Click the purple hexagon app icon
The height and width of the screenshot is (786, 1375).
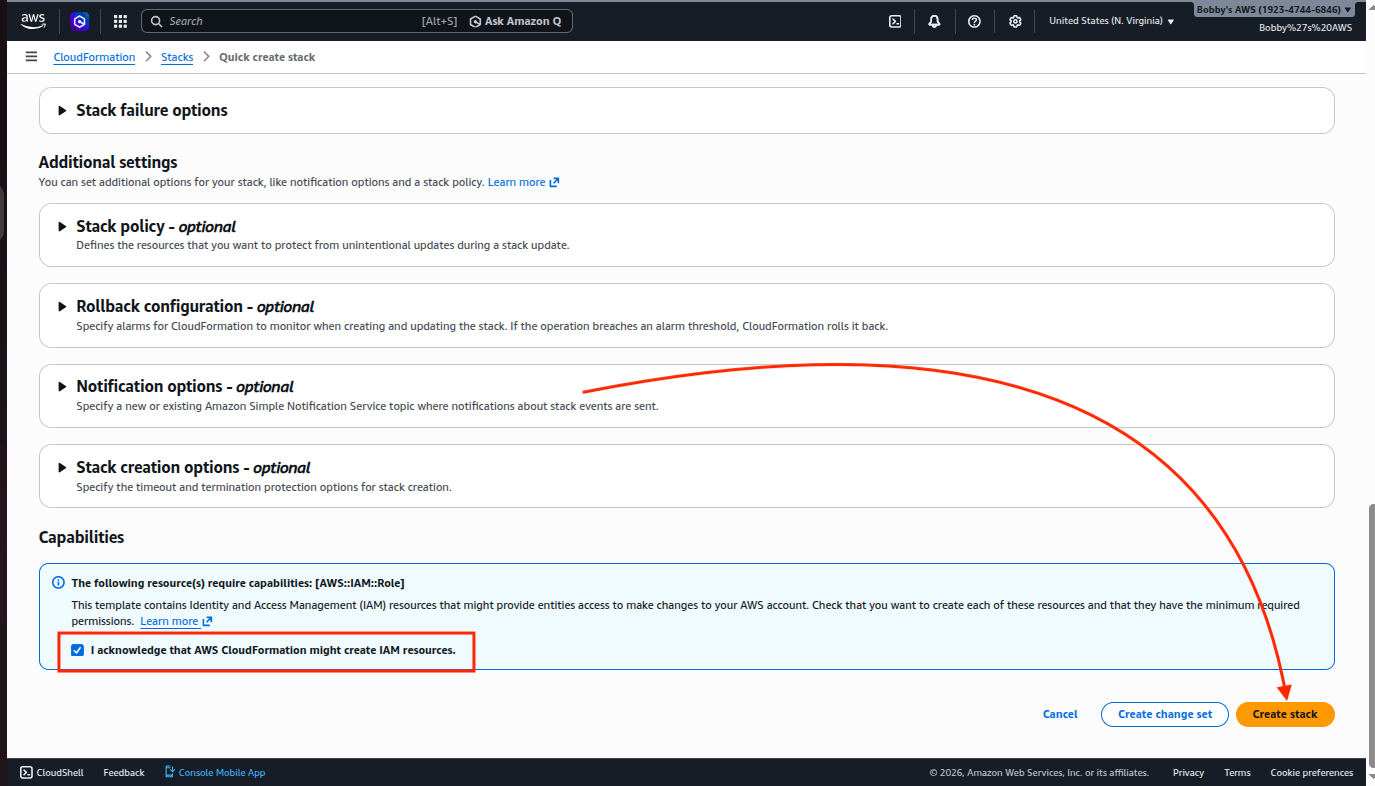tap(80, 21)
